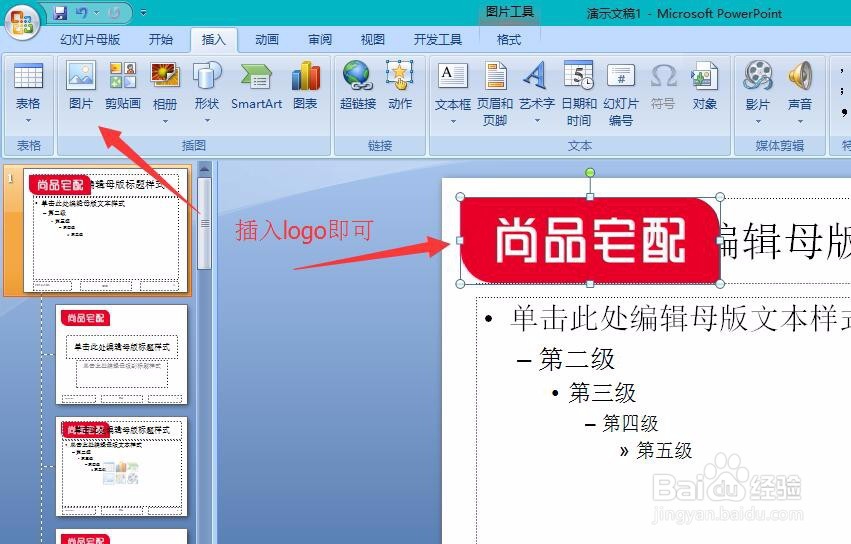Expand the WordArt (艺术字) dropdown arrow
The height and width of the screenshot is (544, 851).
[x=537, y=121]
